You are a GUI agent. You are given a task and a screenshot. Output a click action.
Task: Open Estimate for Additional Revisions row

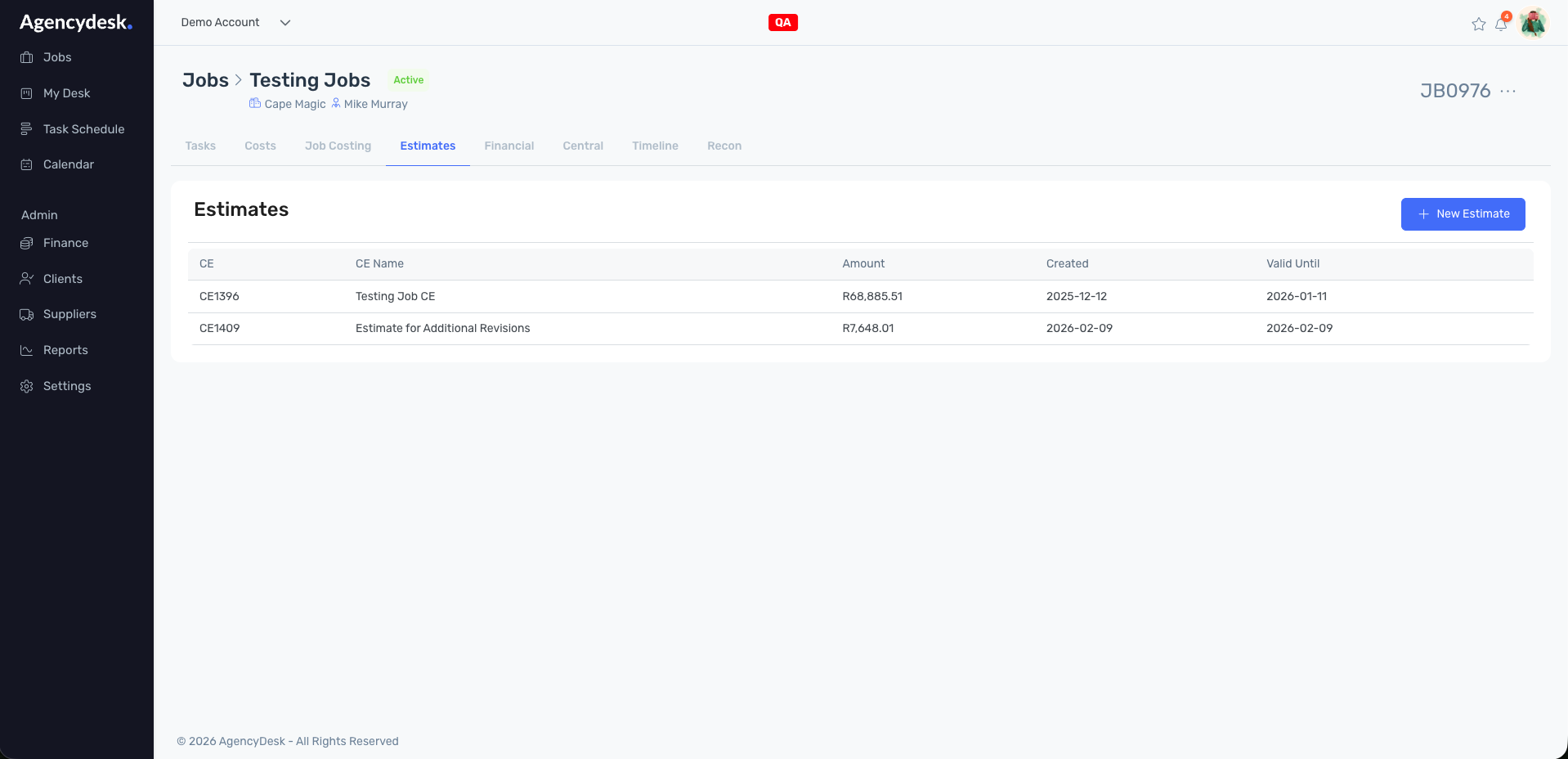(x=442, y=328)
